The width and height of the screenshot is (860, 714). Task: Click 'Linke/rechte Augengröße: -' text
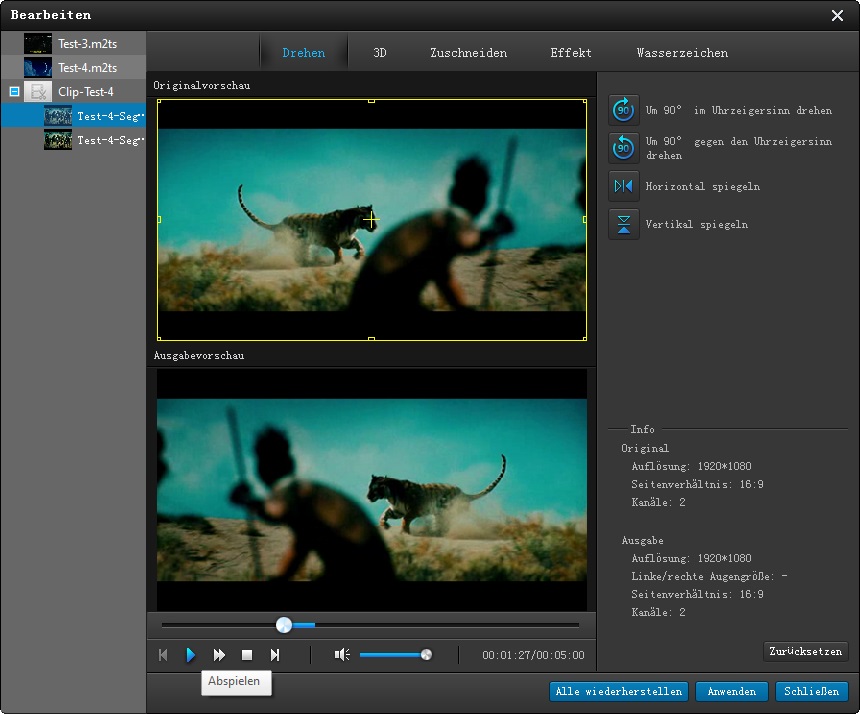tap(709, 576)
